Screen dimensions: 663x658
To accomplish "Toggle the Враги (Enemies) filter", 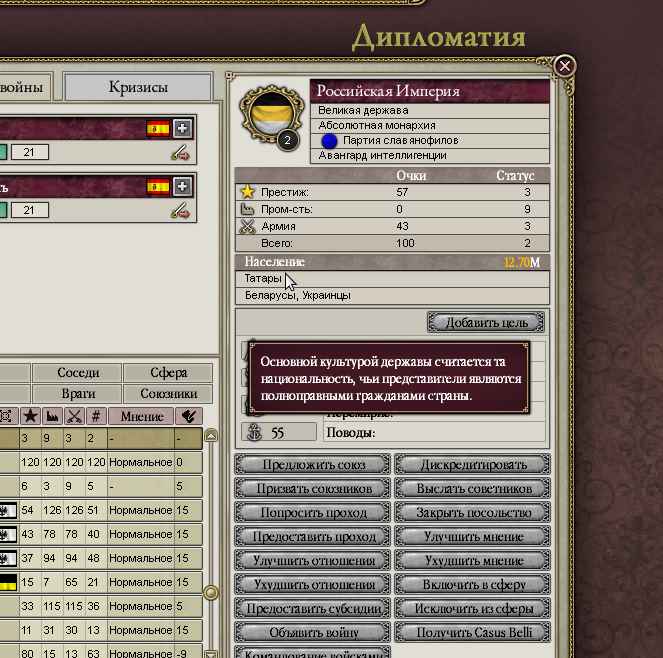I will coord(77,394).
